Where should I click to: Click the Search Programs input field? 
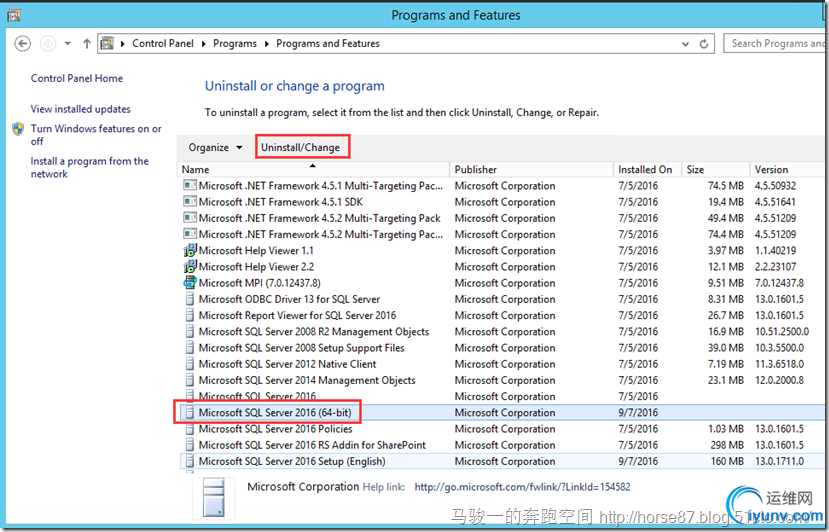pyautogui.click(x=774, y=43)
